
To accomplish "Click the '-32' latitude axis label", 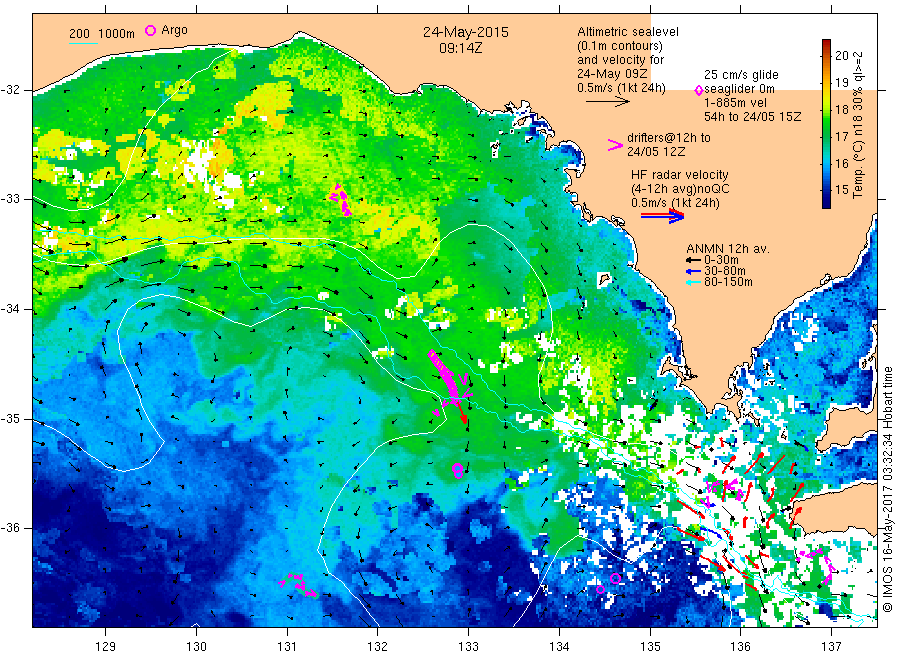I will point(11,90).
